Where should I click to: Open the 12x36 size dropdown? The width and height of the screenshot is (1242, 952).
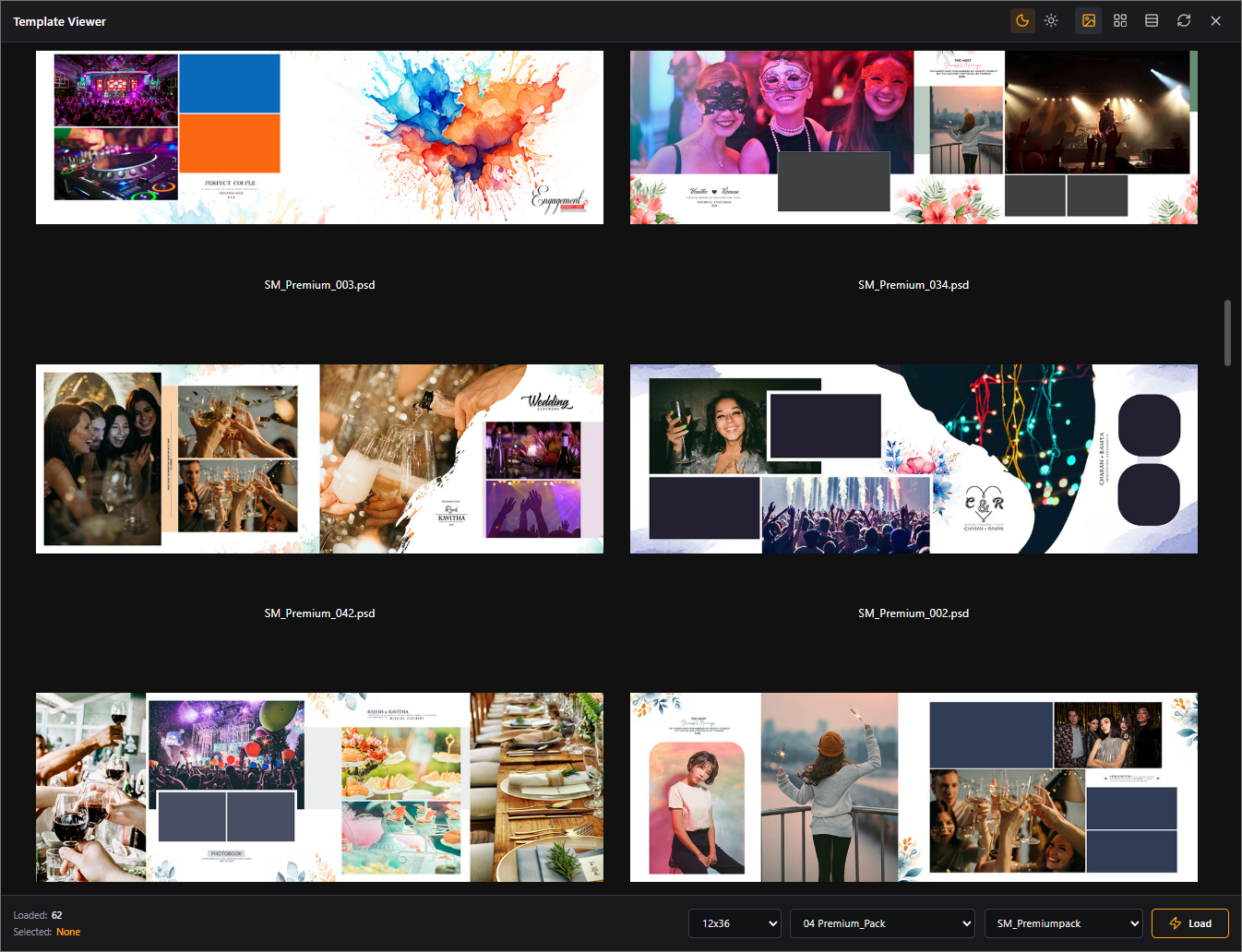(735, 923)
